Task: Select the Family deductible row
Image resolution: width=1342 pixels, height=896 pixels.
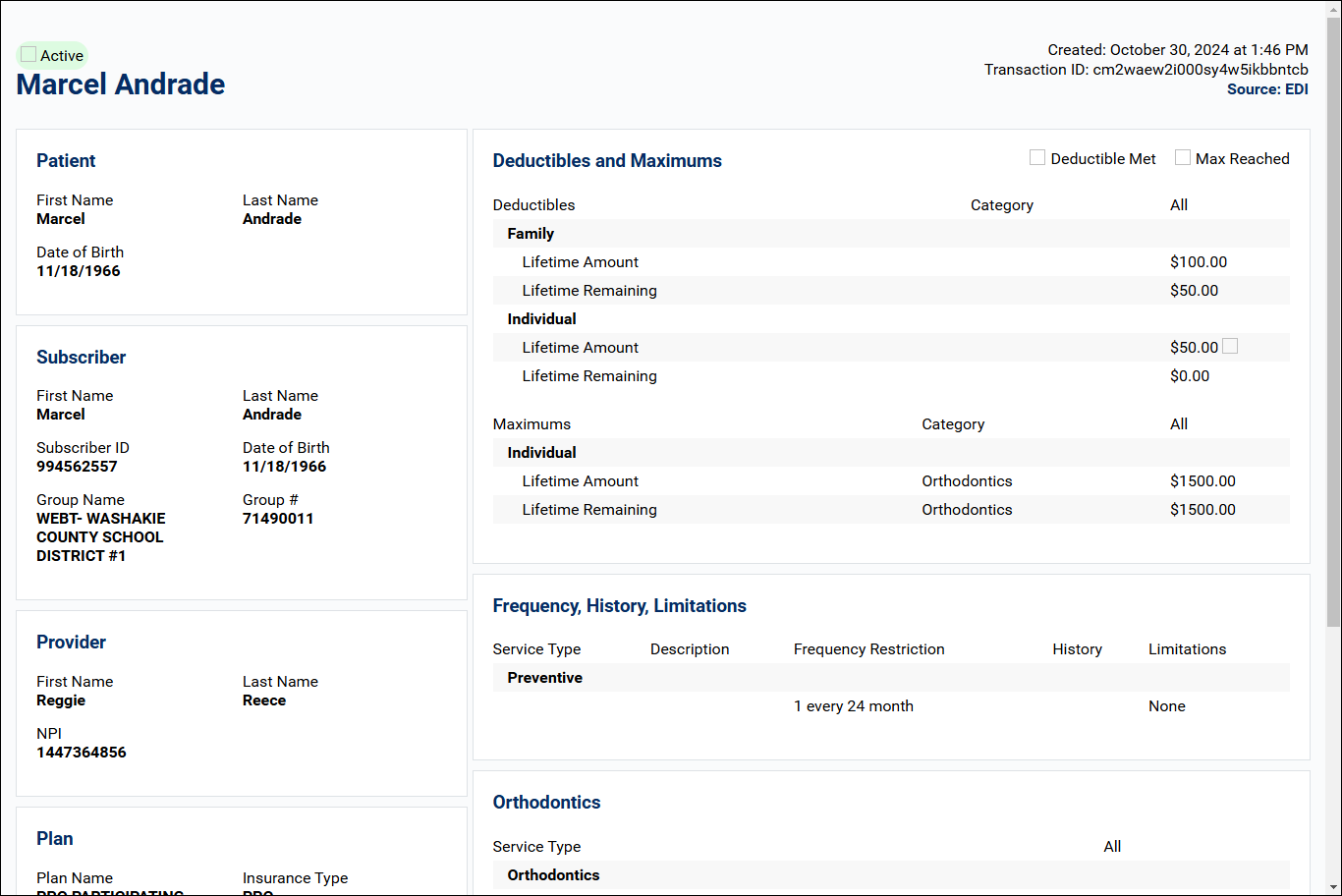Action: (x=531, y=233)
